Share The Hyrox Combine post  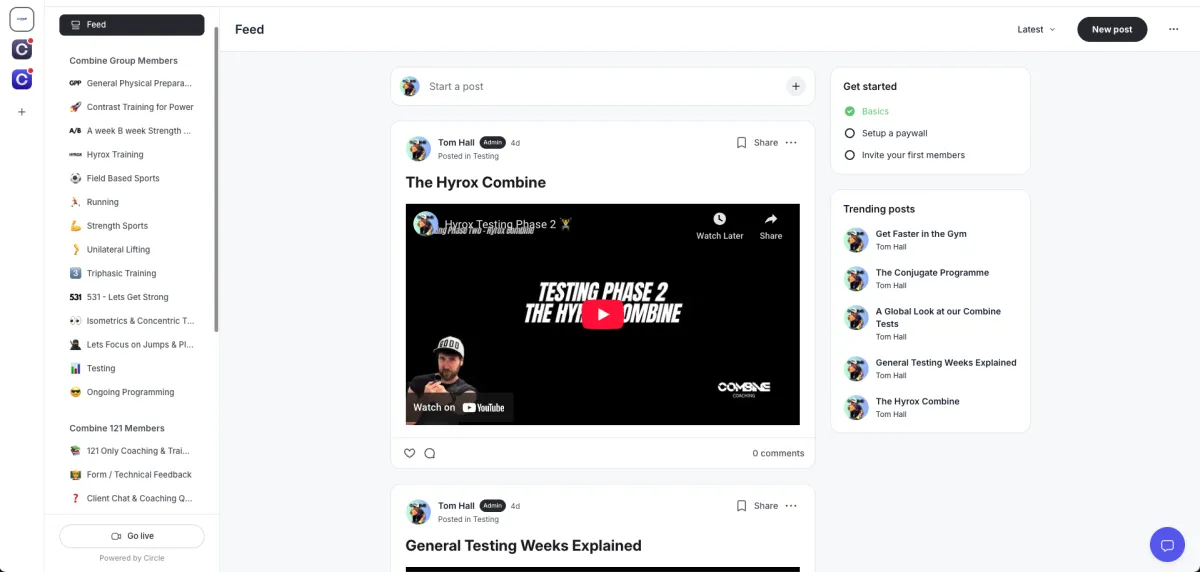coord(766,143)
